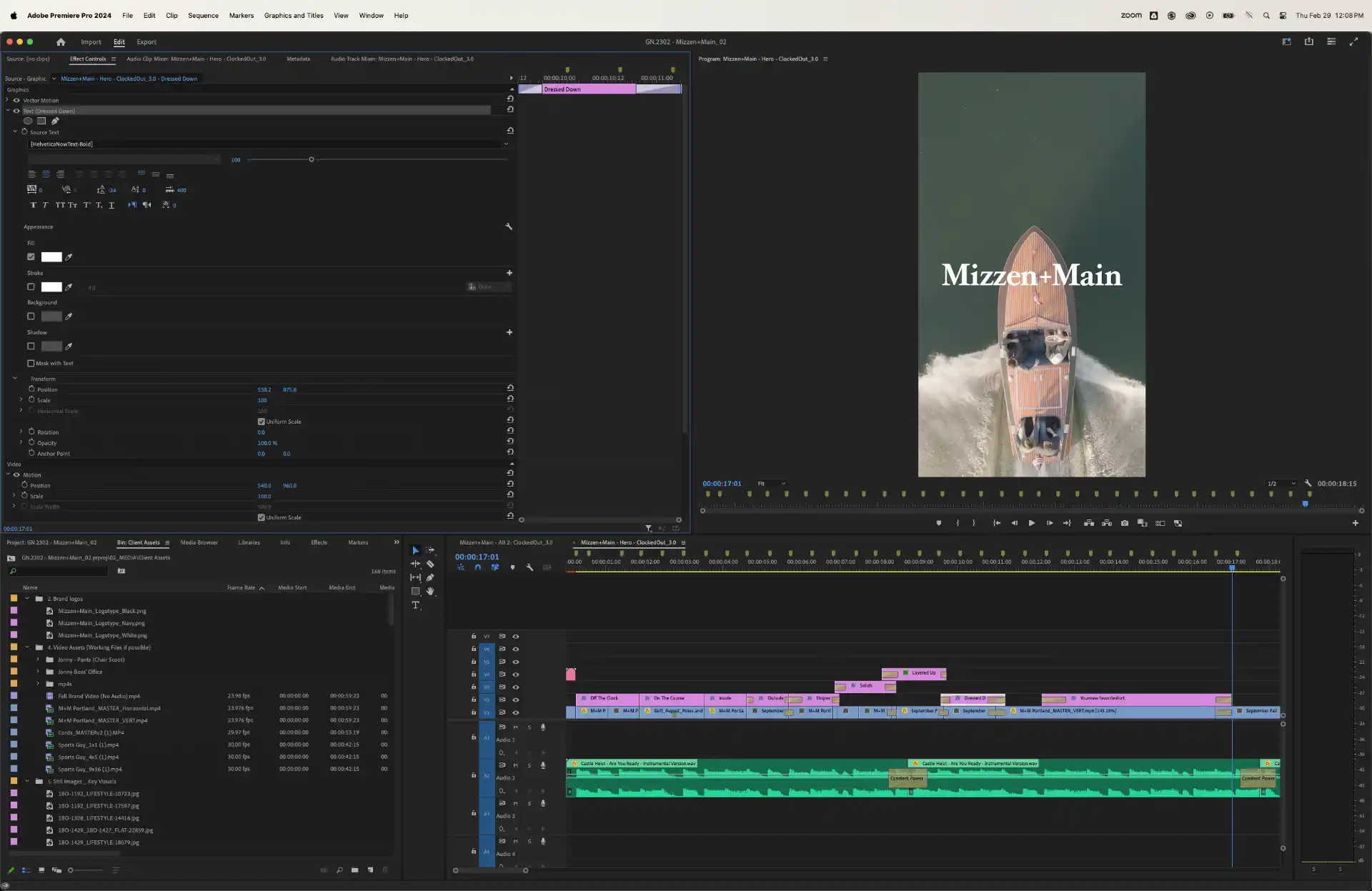The image size is (1372, 891).
Task: Collapse the Source Text property
Action: 15,132
